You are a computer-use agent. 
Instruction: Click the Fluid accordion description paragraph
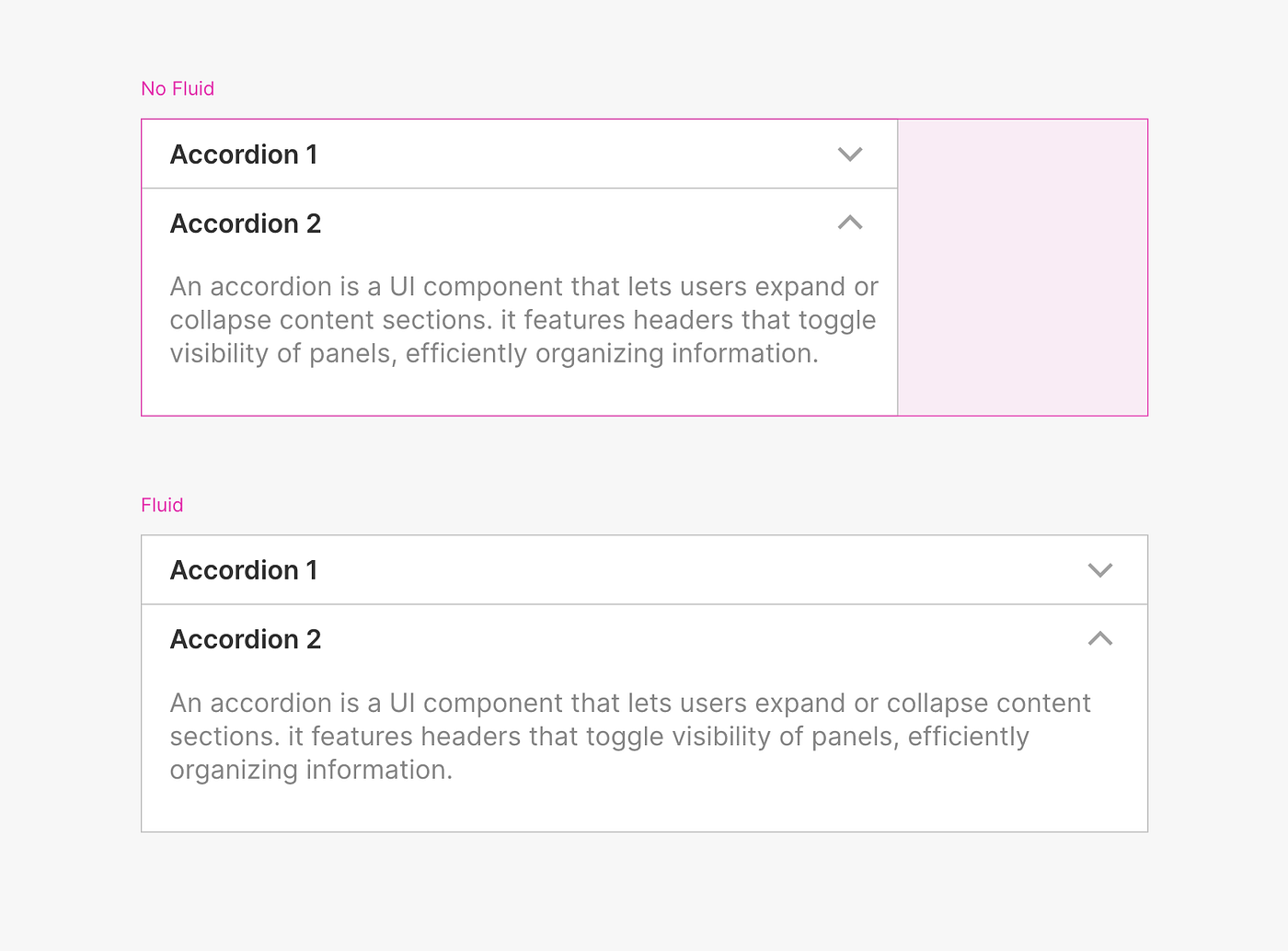point(630,737)
